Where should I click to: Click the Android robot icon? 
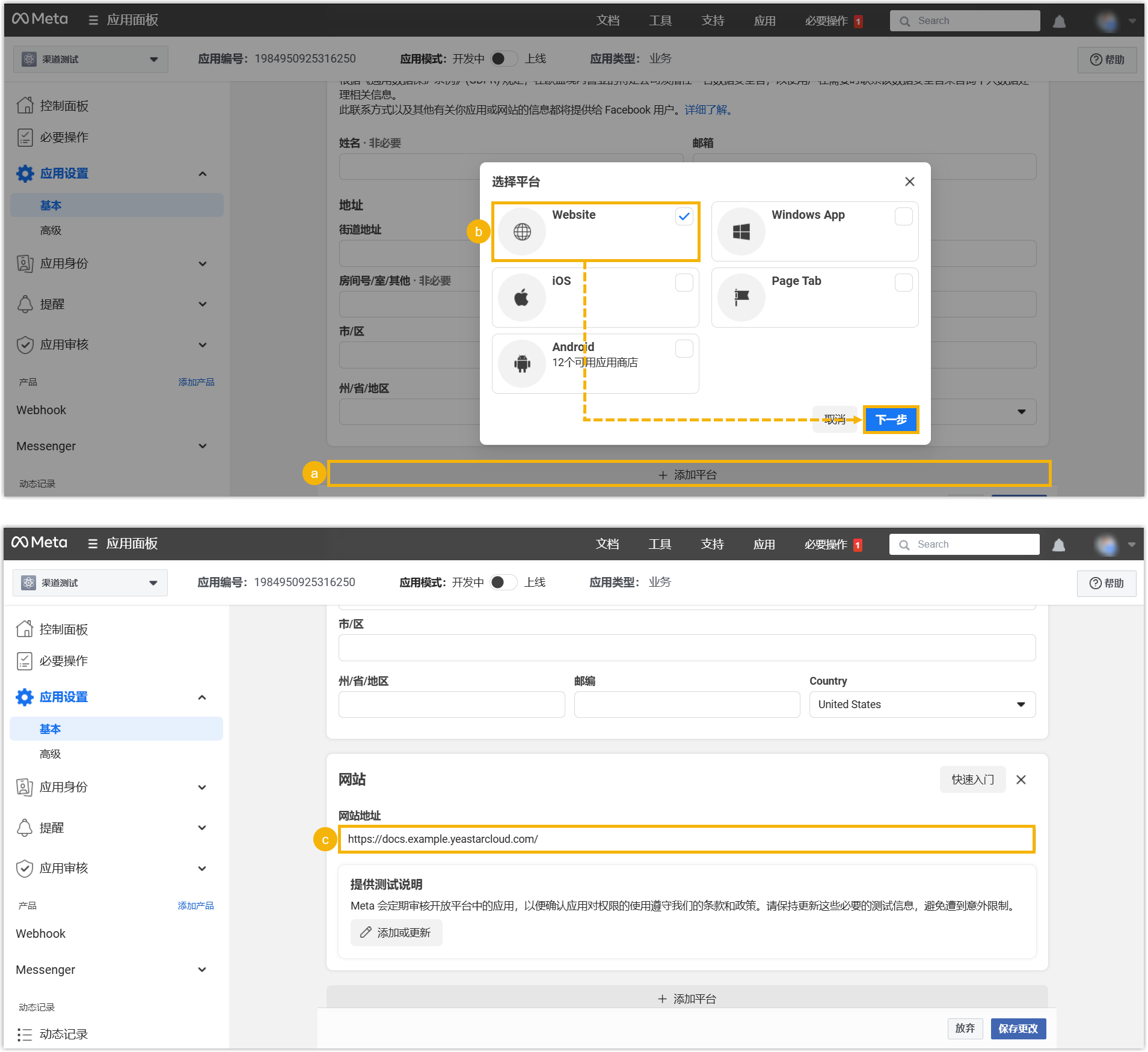point(521,363)
